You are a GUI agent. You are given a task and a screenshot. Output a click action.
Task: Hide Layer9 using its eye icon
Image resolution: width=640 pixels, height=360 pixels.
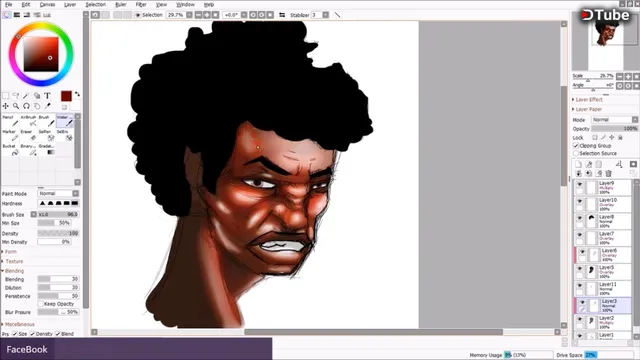tap(579, 184)
